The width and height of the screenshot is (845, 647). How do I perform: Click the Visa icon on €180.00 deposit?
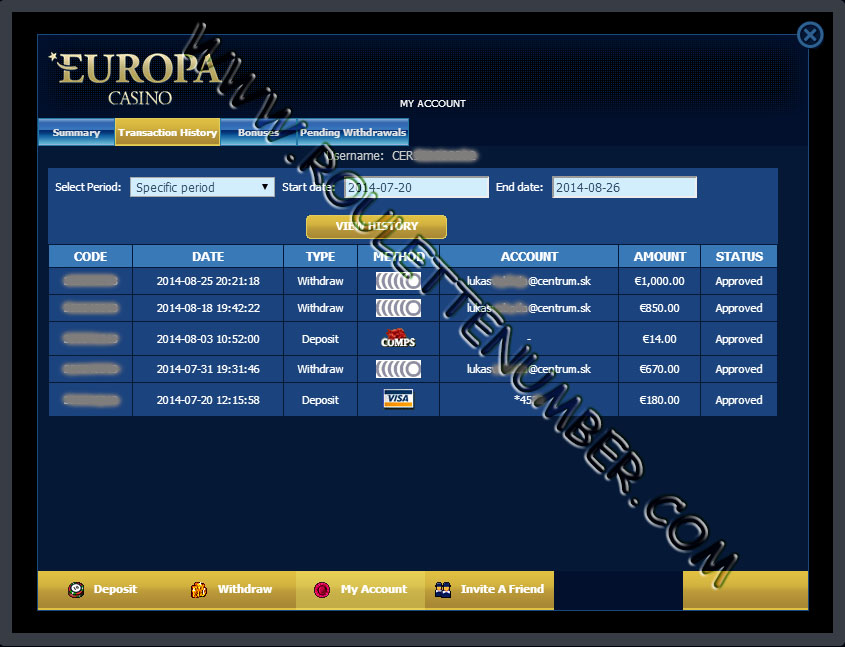click(398, 399)
